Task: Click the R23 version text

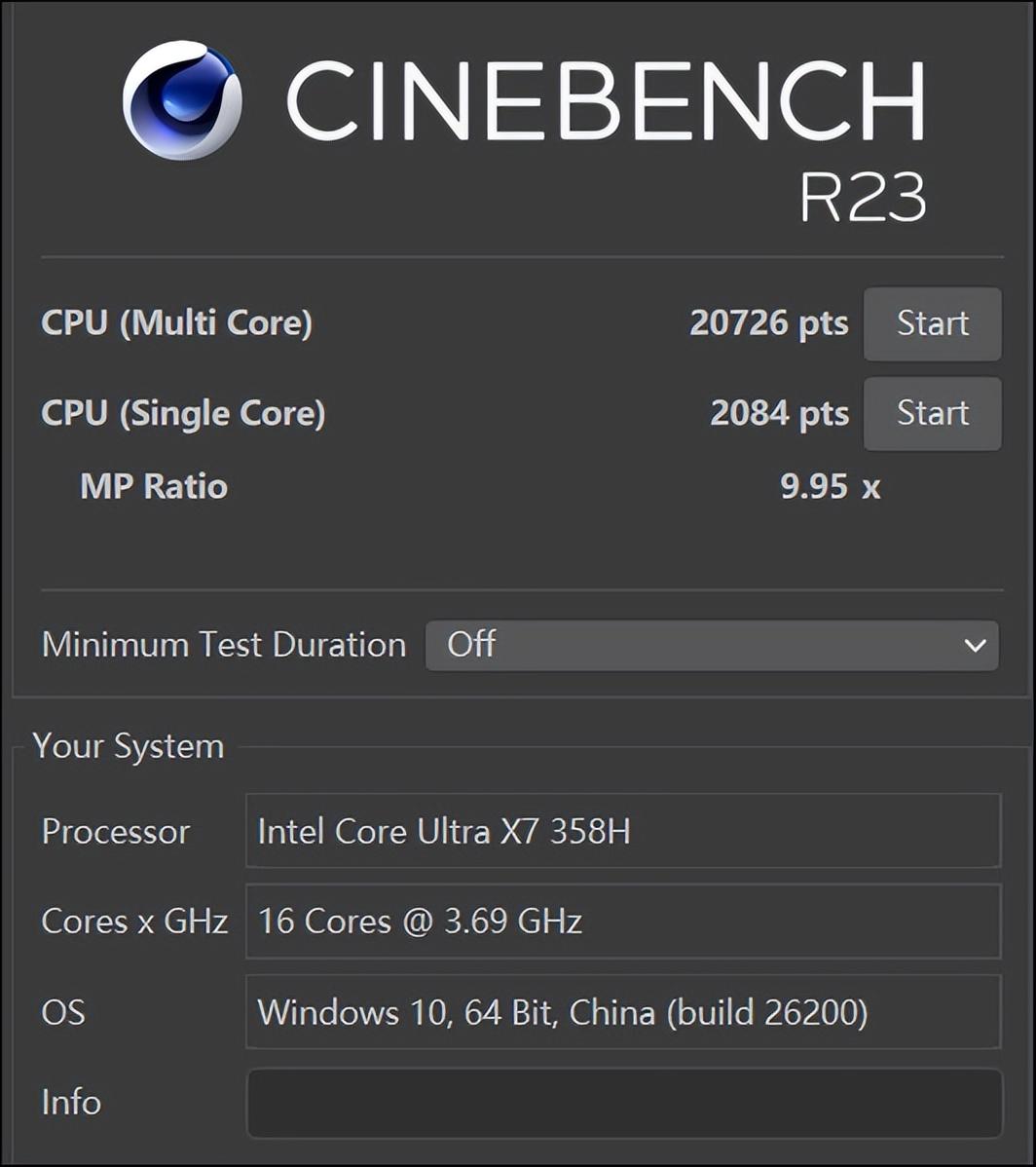Action: click(862, 198)
